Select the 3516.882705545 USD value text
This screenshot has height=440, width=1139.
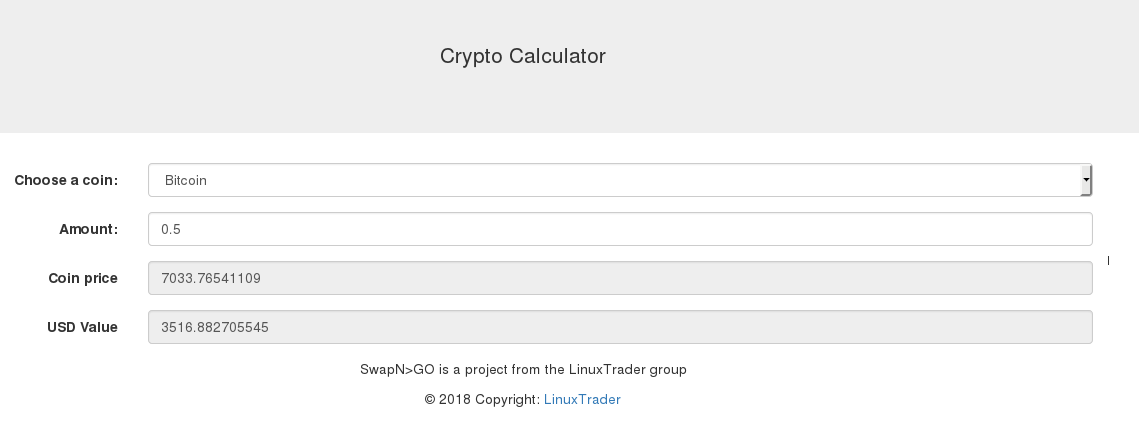(215, 328)
